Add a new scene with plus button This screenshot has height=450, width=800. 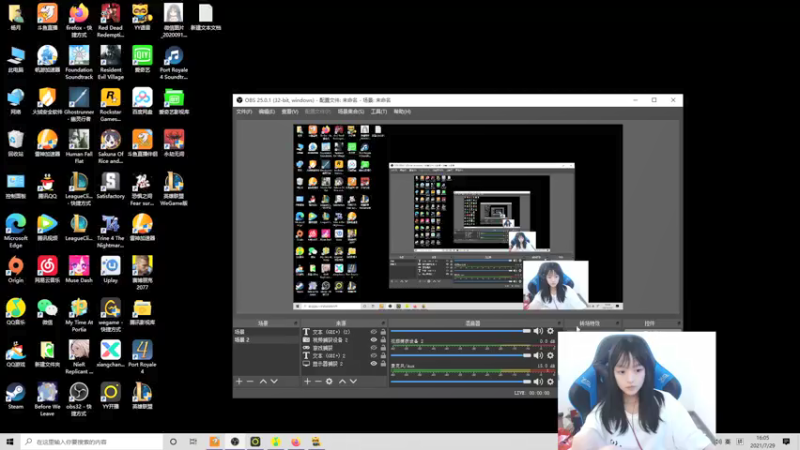(239, 381)
